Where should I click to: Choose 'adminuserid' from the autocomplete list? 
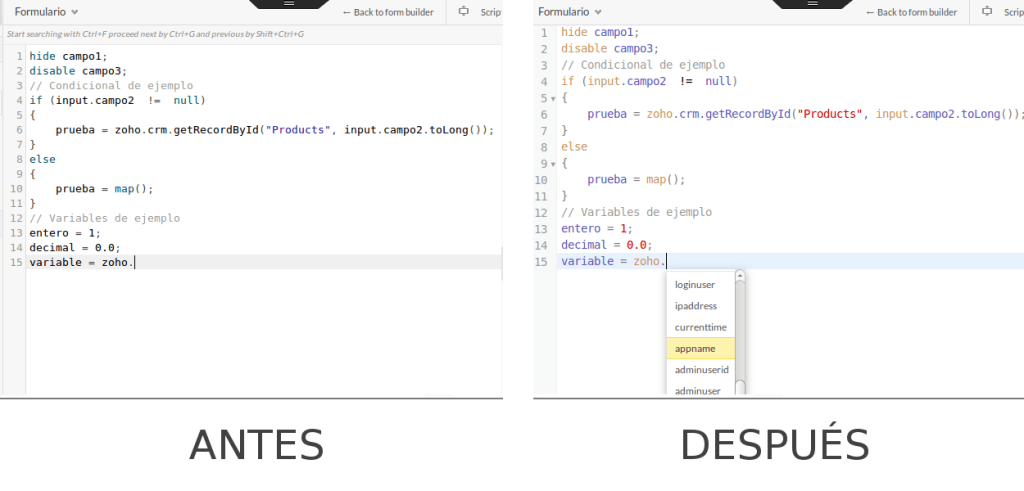point(701,370)
